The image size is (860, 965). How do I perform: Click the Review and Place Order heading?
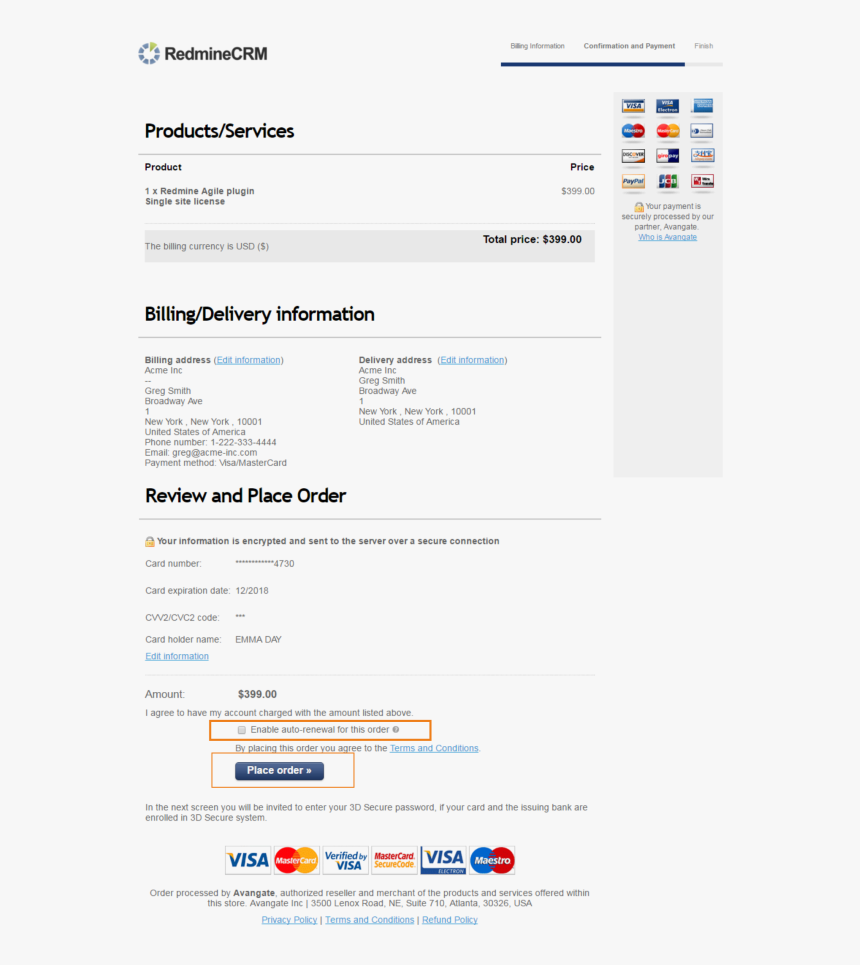coord(245,495)
